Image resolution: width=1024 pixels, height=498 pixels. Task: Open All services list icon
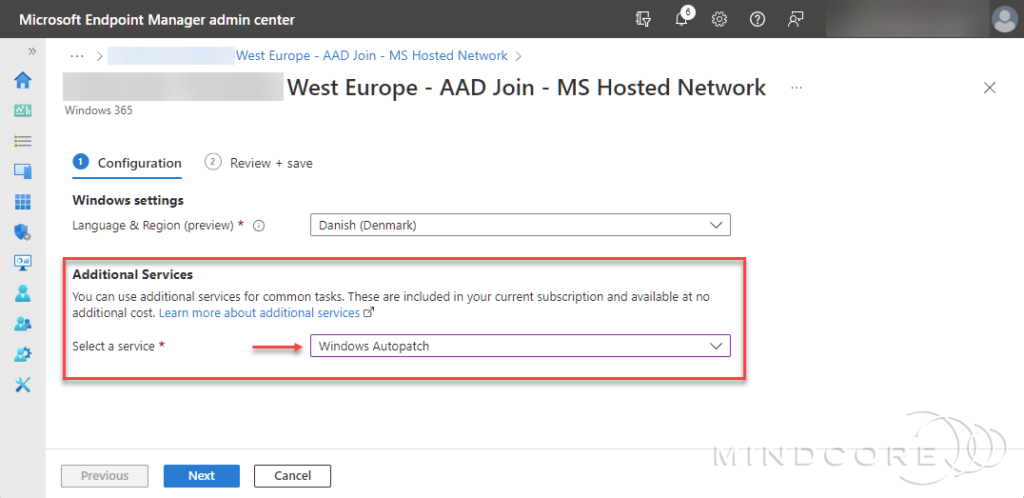tap(23, 141)
